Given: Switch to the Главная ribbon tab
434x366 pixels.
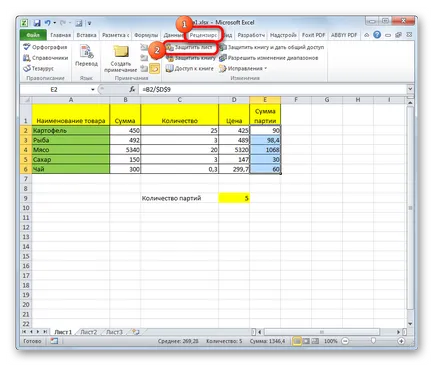Looking at the screenshot, I should [x=60, y=35].
